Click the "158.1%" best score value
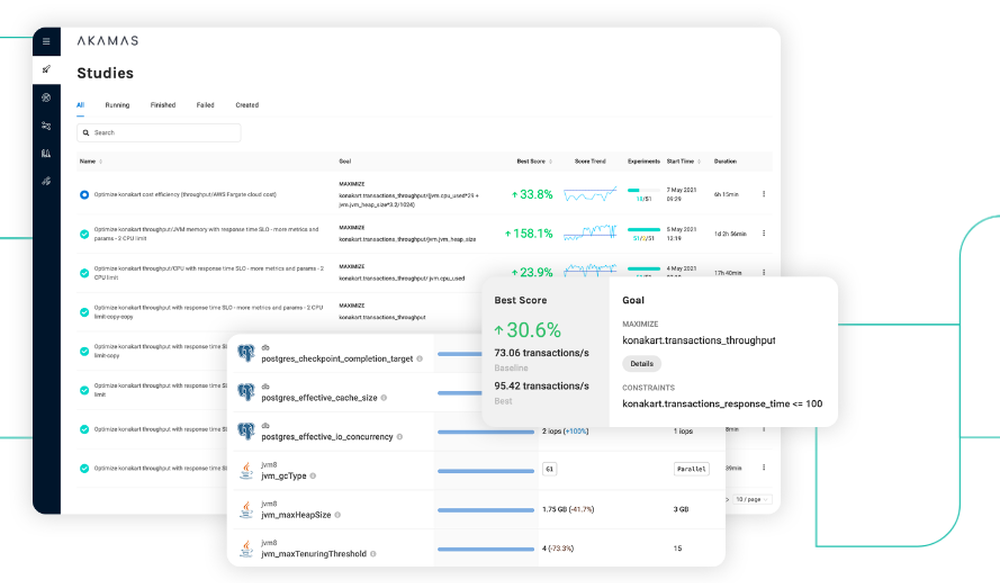 coord(533,233)
